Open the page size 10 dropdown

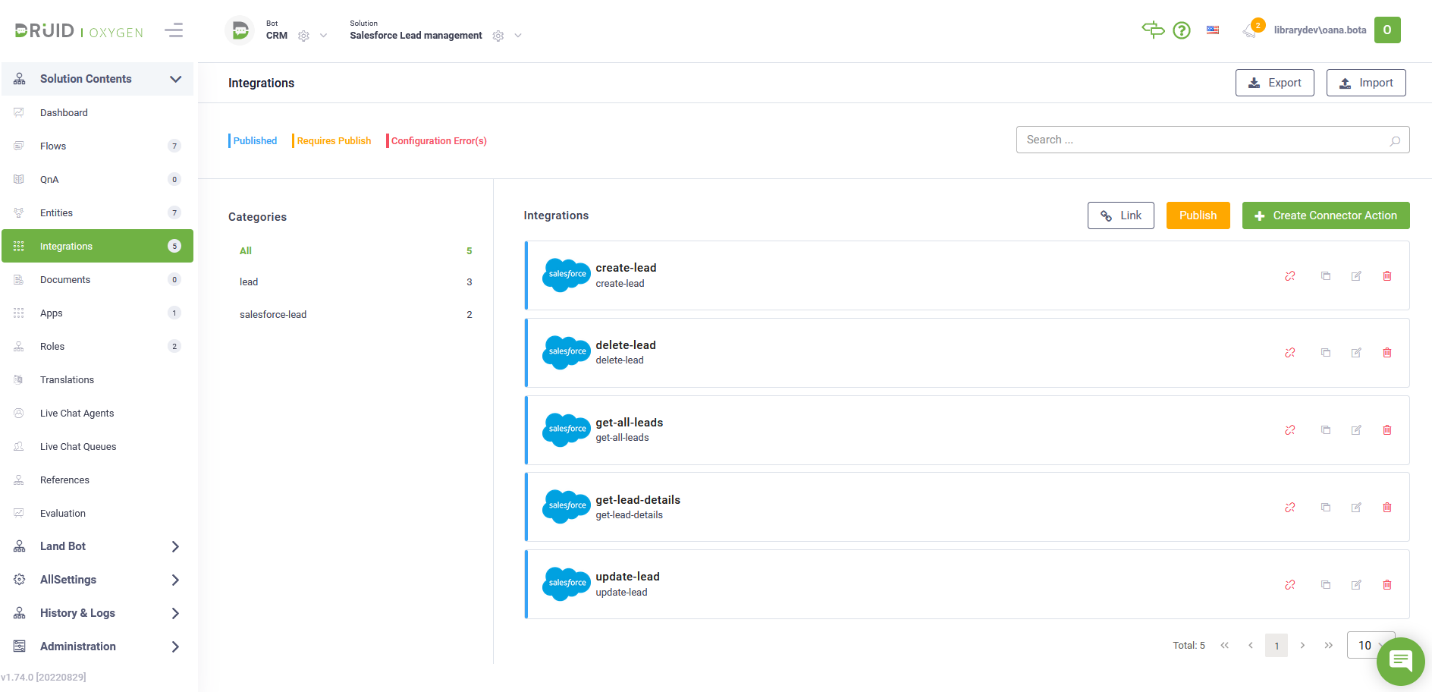(x=1371, y=645)
